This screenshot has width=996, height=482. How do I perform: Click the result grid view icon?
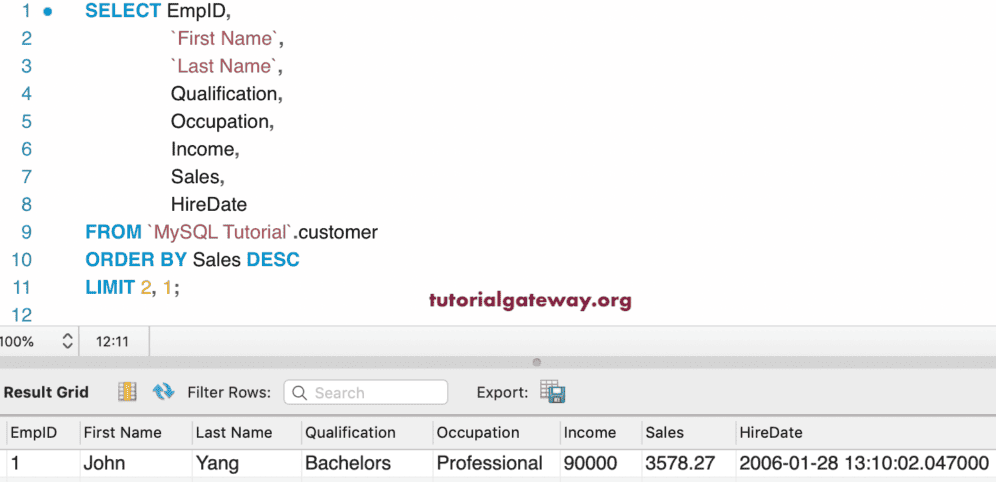click(127, 392)
